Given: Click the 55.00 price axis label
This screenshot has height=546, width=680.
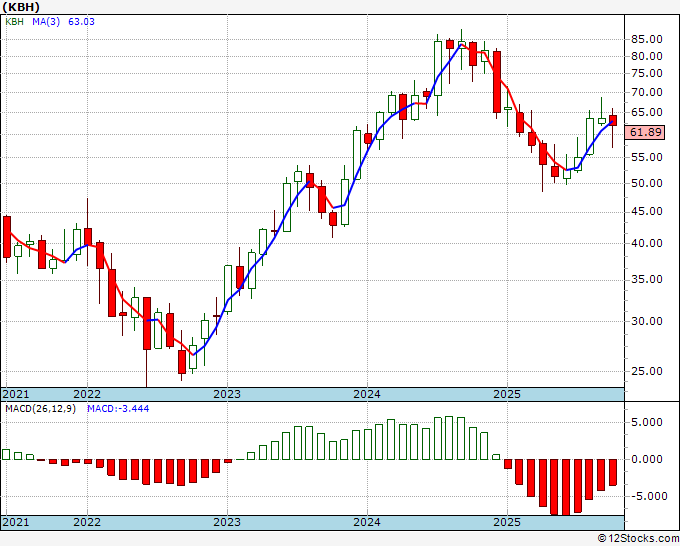Looking at the screenshot, I should point(646,157).
